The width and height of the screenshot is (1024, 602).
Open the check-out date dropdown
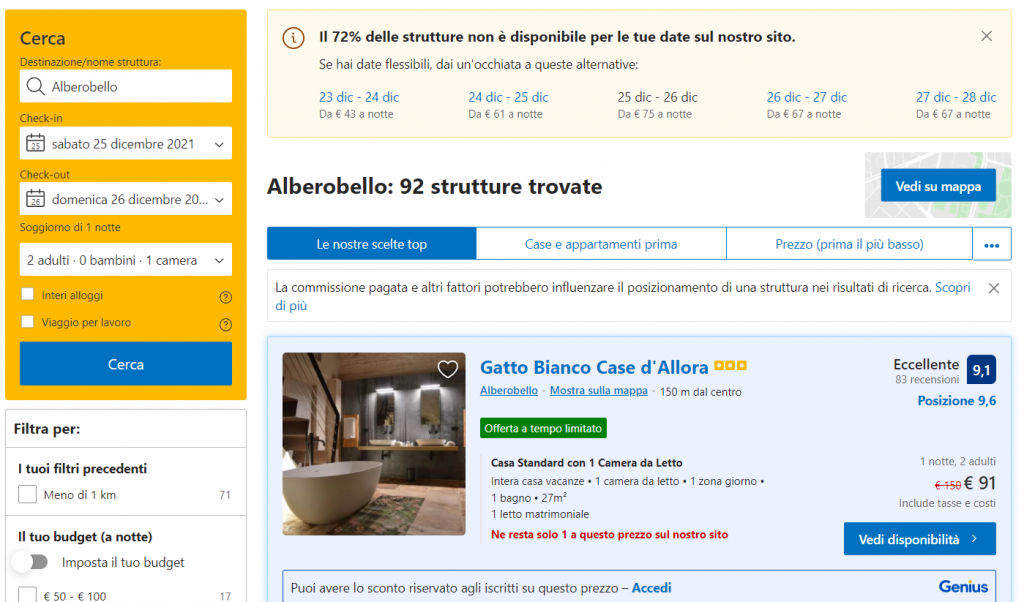[126, 199]
